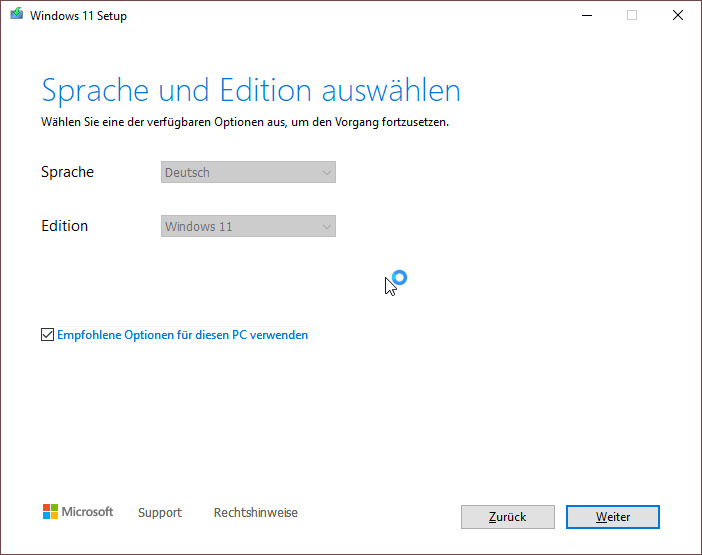This screenshot has width=702, height=555.
Task: Click the Sprache label
Action: [x=68, y=172]
